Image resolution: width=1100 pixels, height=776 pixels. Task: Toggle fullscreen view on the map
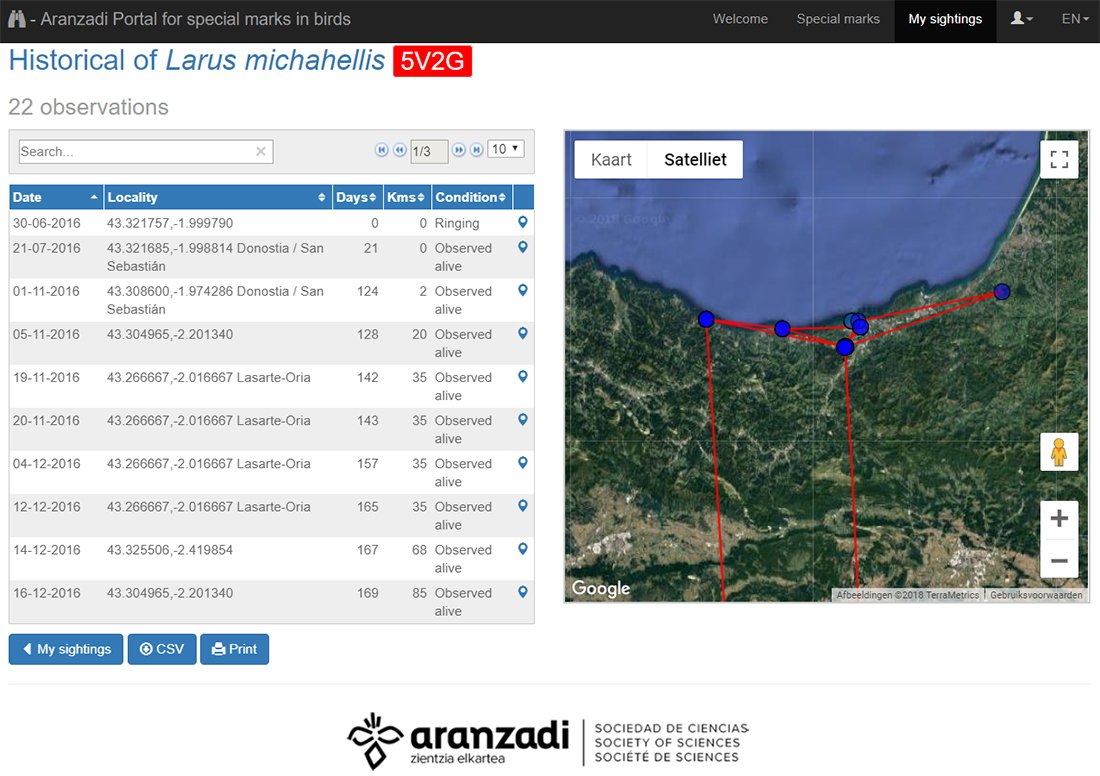tap(1059, 159)
